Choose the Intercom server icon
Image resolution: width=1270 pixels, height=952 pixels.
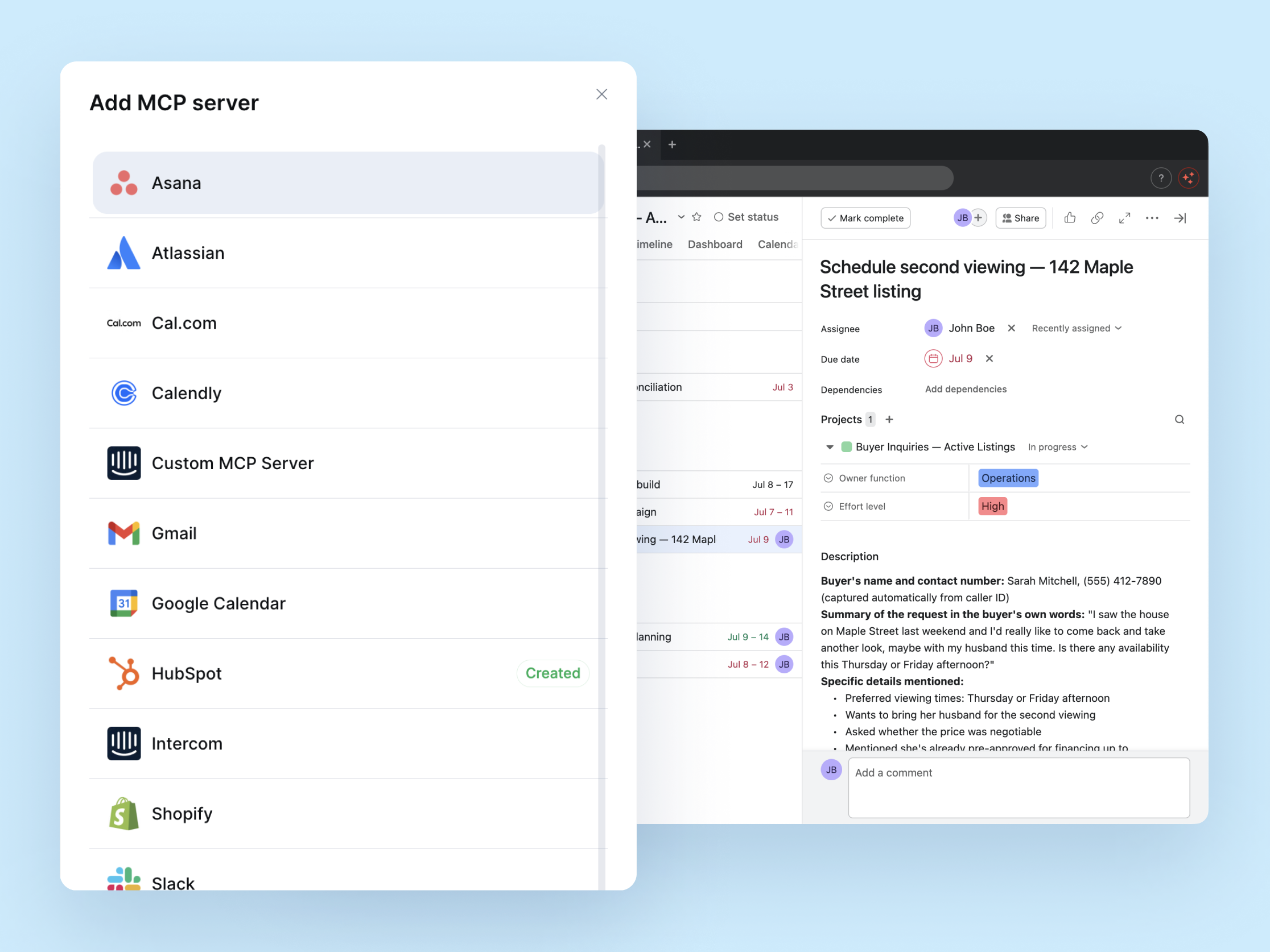point(123,743)
